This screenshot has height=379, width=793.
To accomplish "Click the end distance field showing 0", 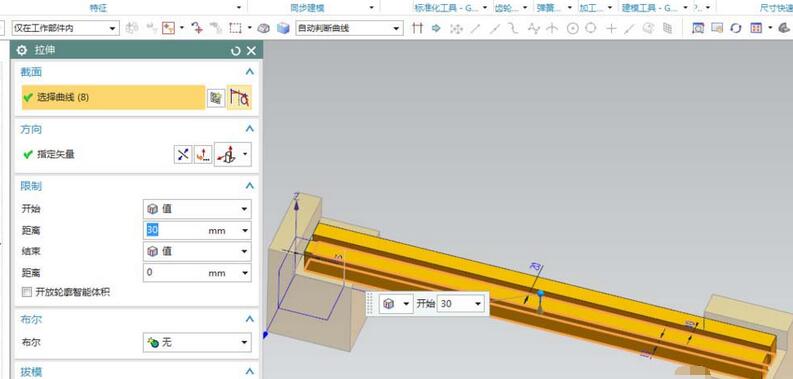I will (x=174, y=273).
